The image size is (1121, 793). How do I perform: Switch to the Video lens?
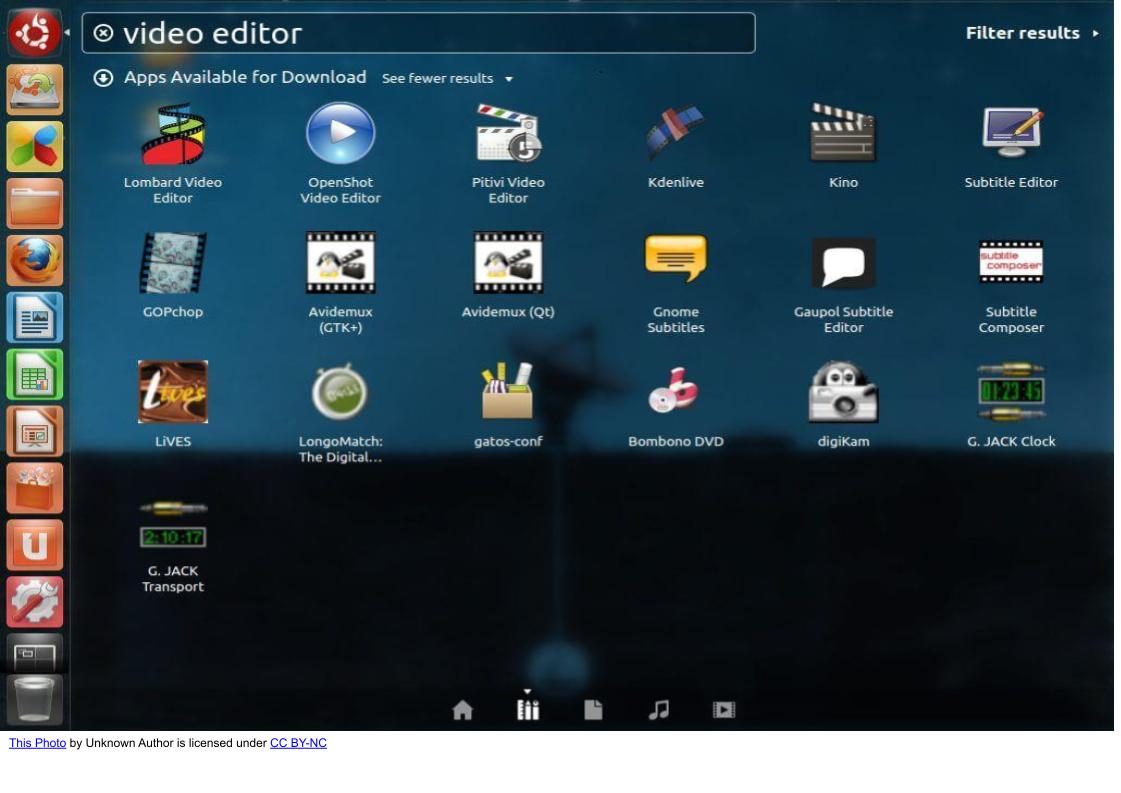coord(724,709)
